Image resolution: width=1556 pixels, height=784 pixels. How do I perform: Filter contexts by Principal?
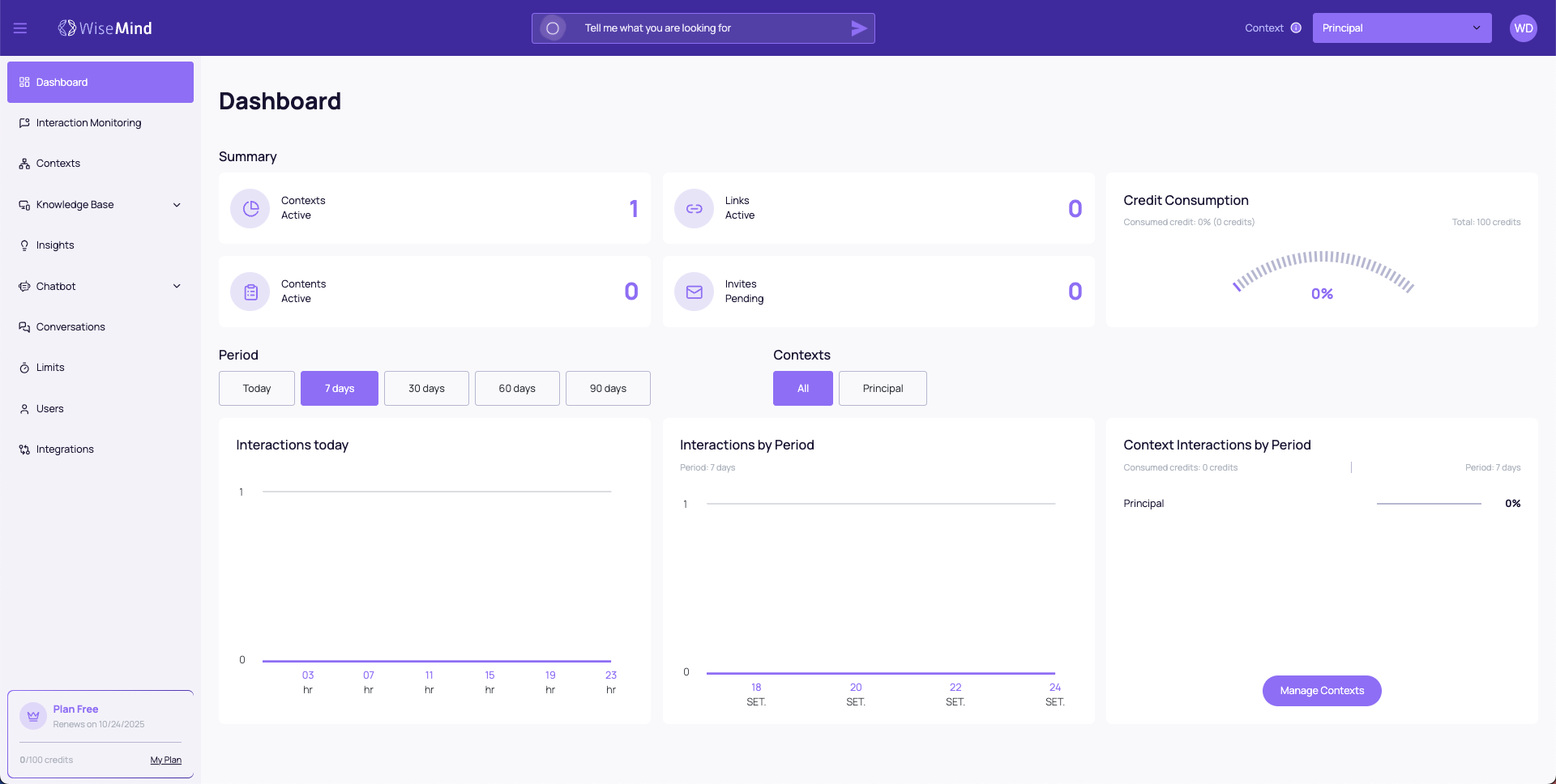click(x=883, y=389)
